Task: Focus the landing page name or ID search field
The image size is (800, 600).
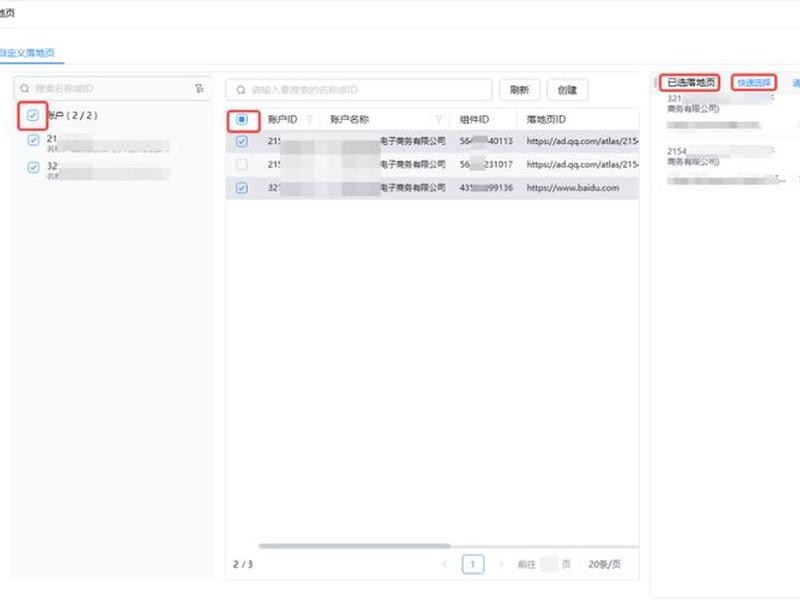Action: (359, 90)
